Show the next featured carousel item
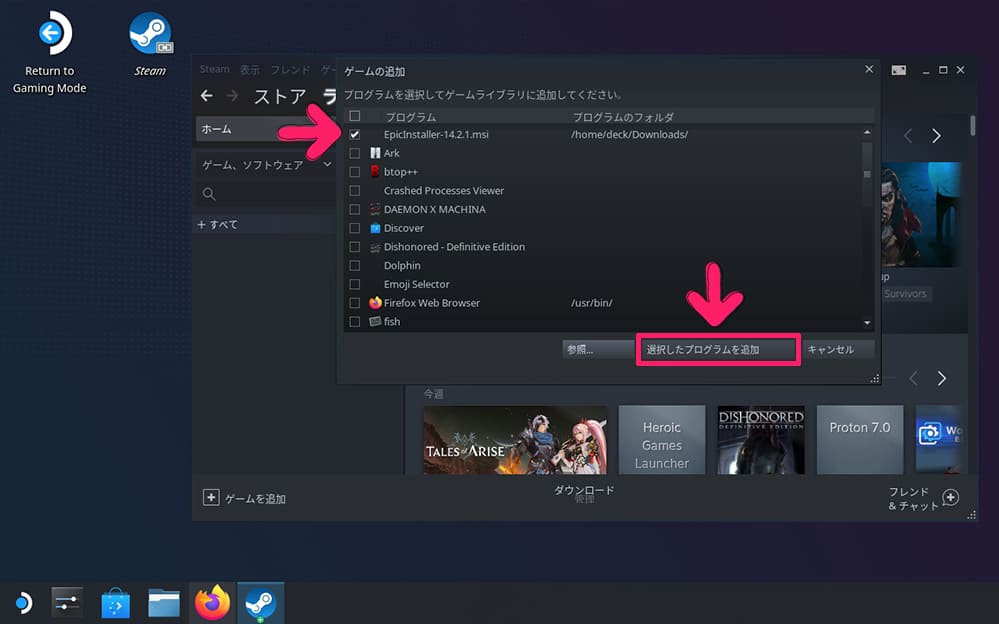Viewport: 999px width, 624px height. pos(936,136)
